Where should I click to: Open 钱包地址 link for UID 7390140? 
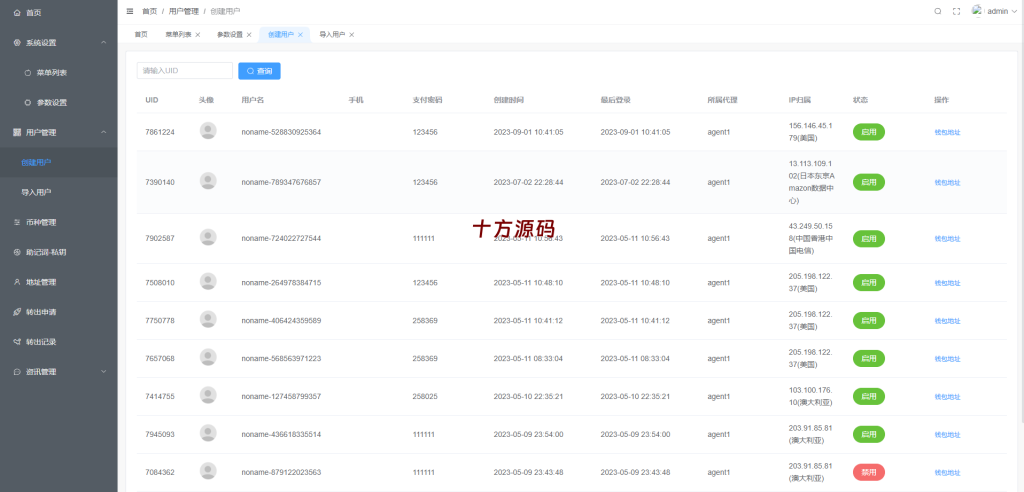(x=947, y=182)
